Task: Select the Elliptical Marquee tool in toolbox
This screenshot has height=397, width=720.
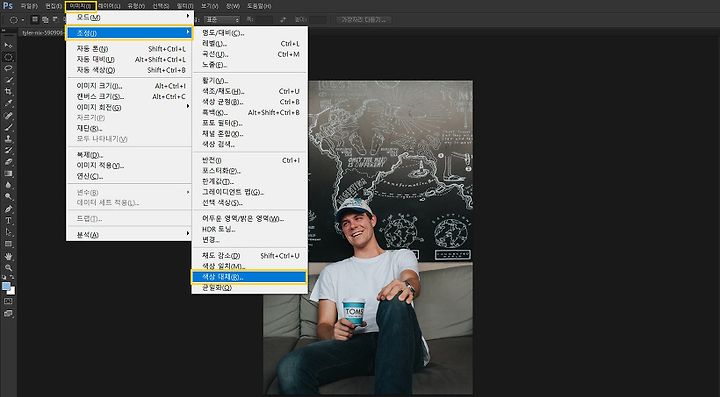Action: 8,57
